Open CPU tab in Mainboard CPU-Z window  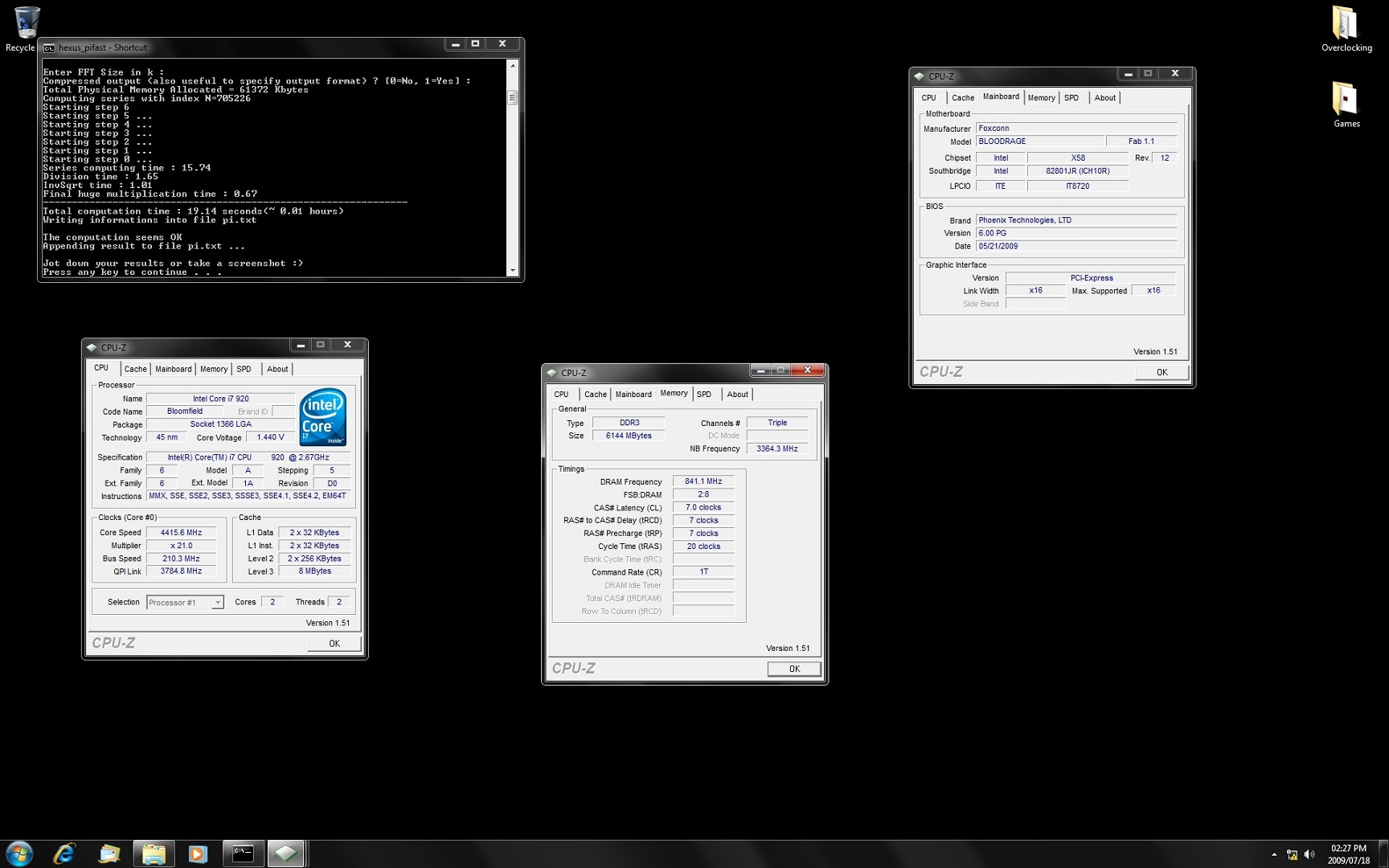[928, 97]
